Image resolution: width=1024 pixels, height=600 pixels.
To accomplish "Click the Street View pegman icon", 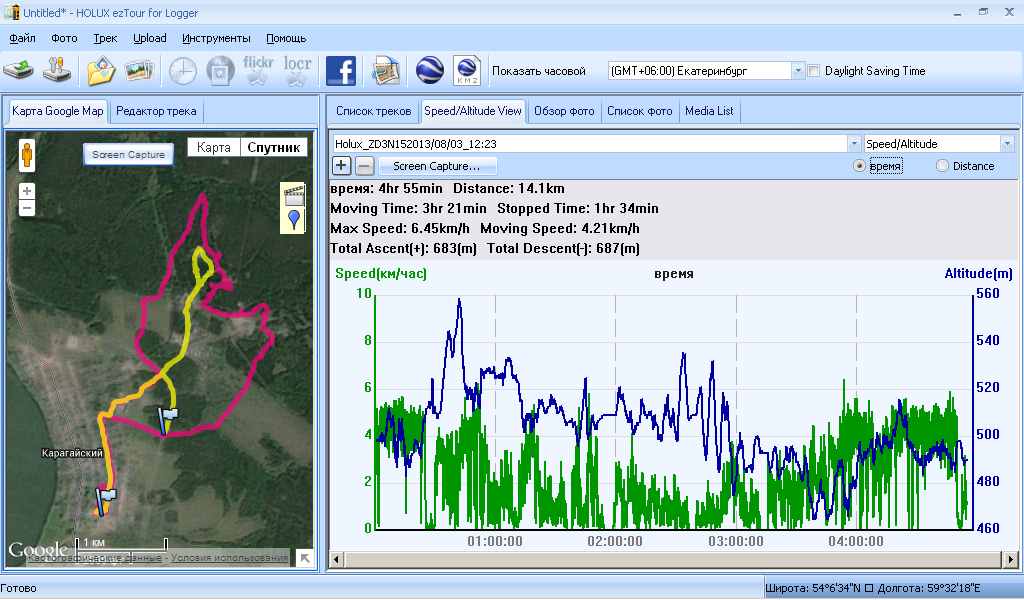I will pyautogui.click(x=27, y=155).
